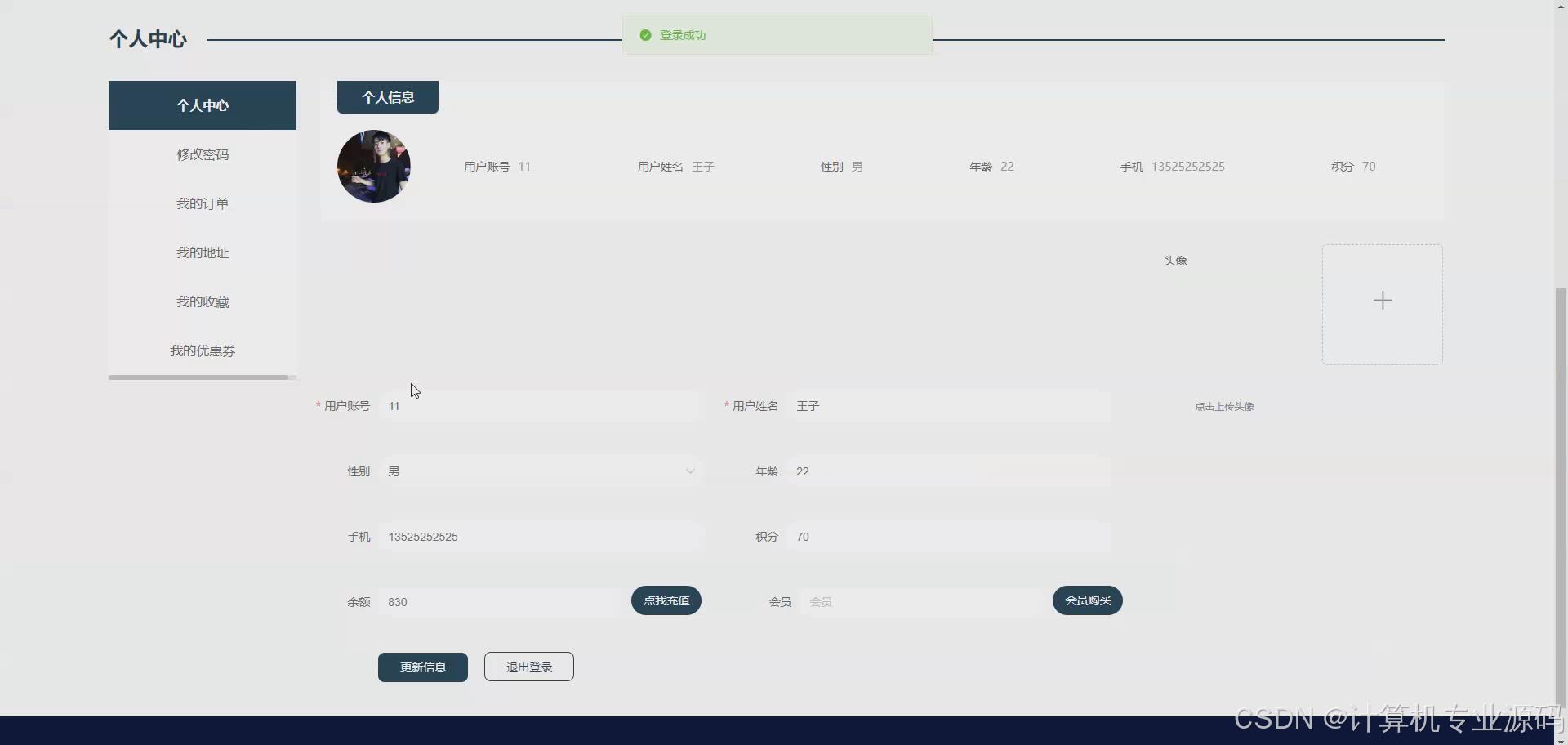Open 修改密码 in the sidebar

203,154
